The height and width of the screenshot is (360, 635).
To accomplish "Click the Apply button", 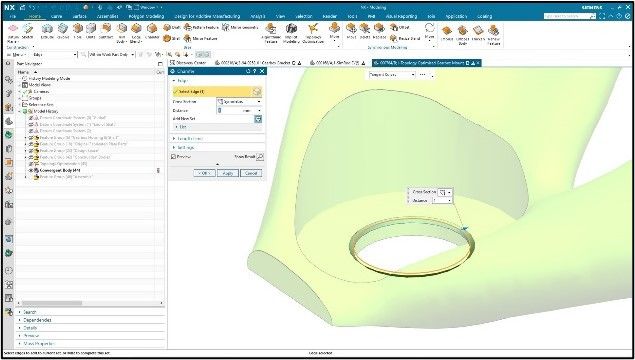I will click(228, 173).
